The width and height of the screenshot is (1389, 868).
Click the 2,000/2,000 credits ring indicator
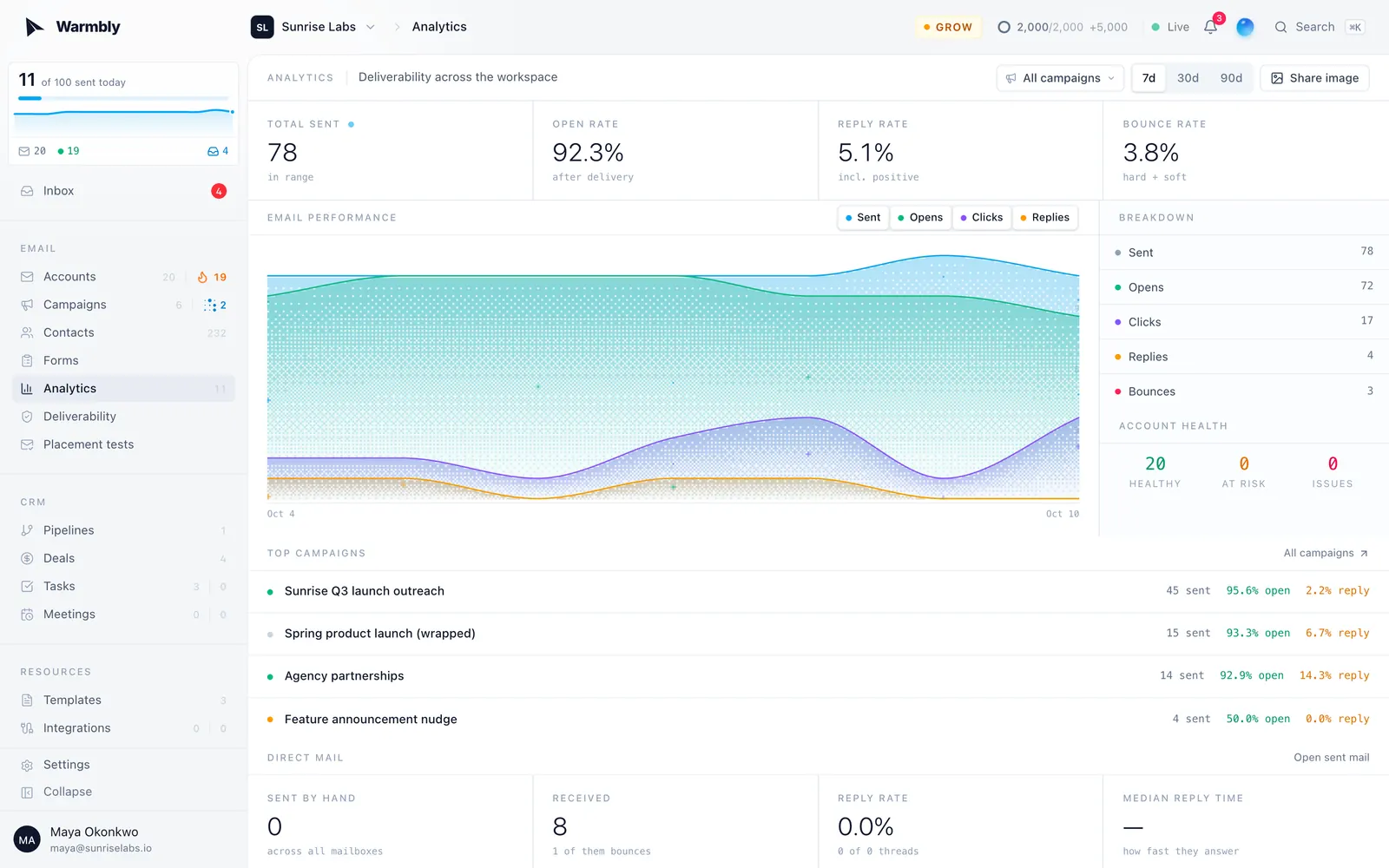coord(1004,27)
